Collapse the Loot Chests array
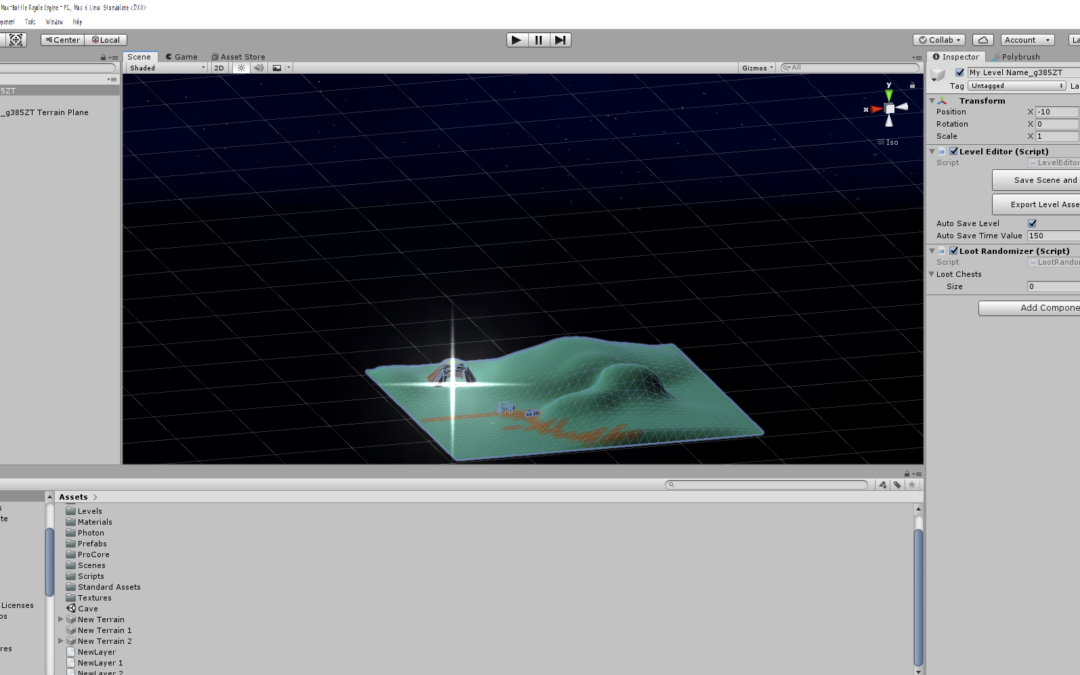 tap(932, 274)
